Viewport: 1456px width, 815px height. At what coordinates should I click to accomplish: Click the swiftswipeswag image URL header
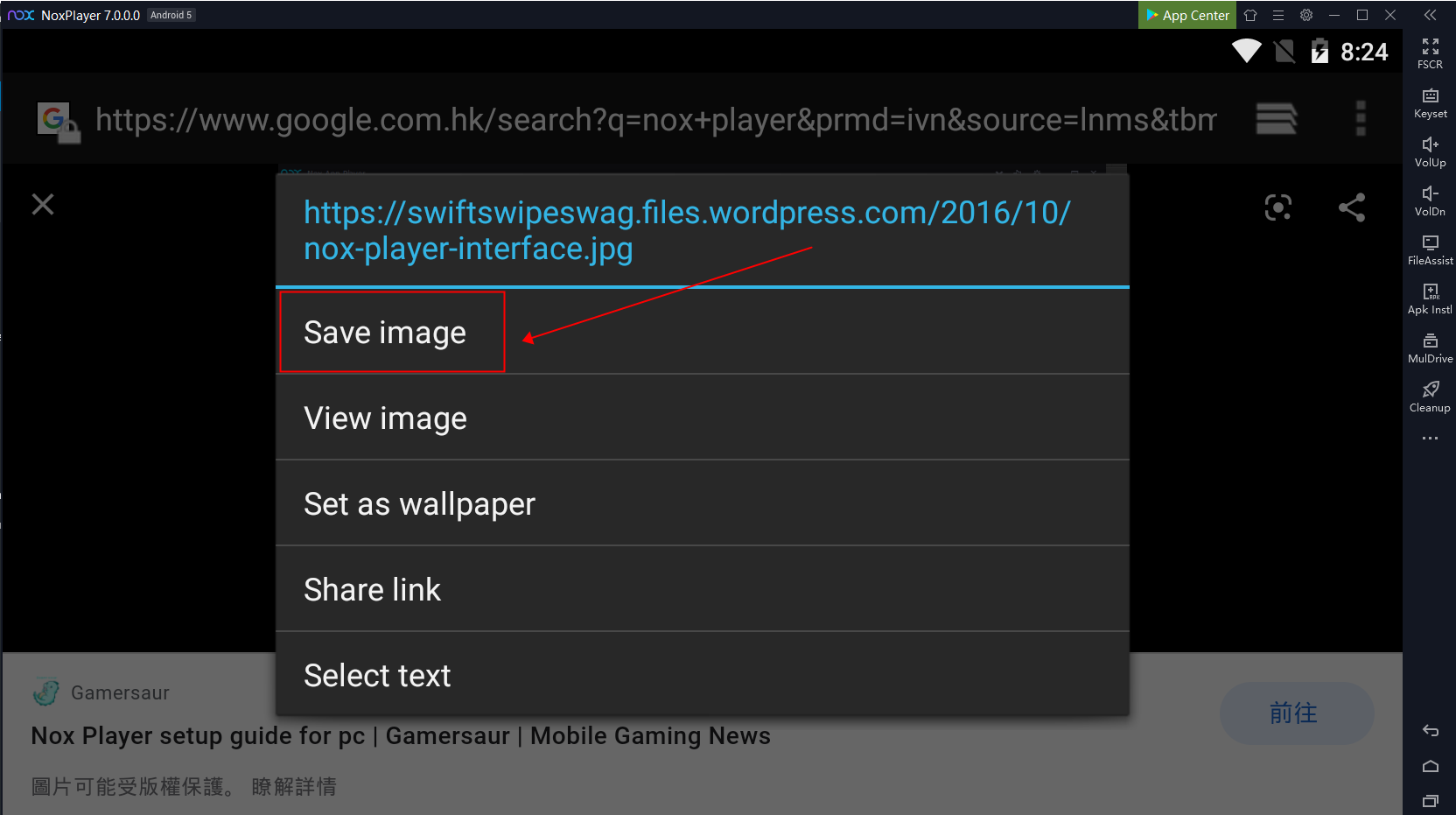point(687,230)
